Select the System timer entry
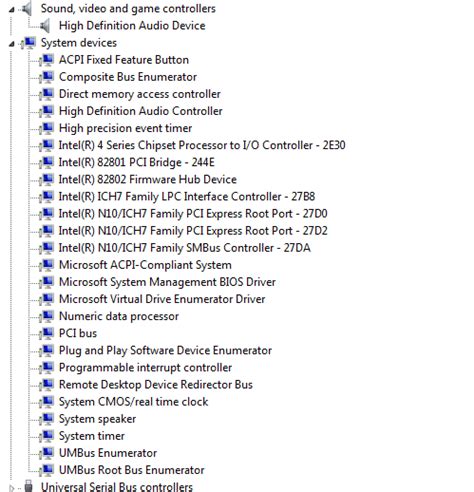The height and width of the screenshot is (492, 474). click(92, 436)
